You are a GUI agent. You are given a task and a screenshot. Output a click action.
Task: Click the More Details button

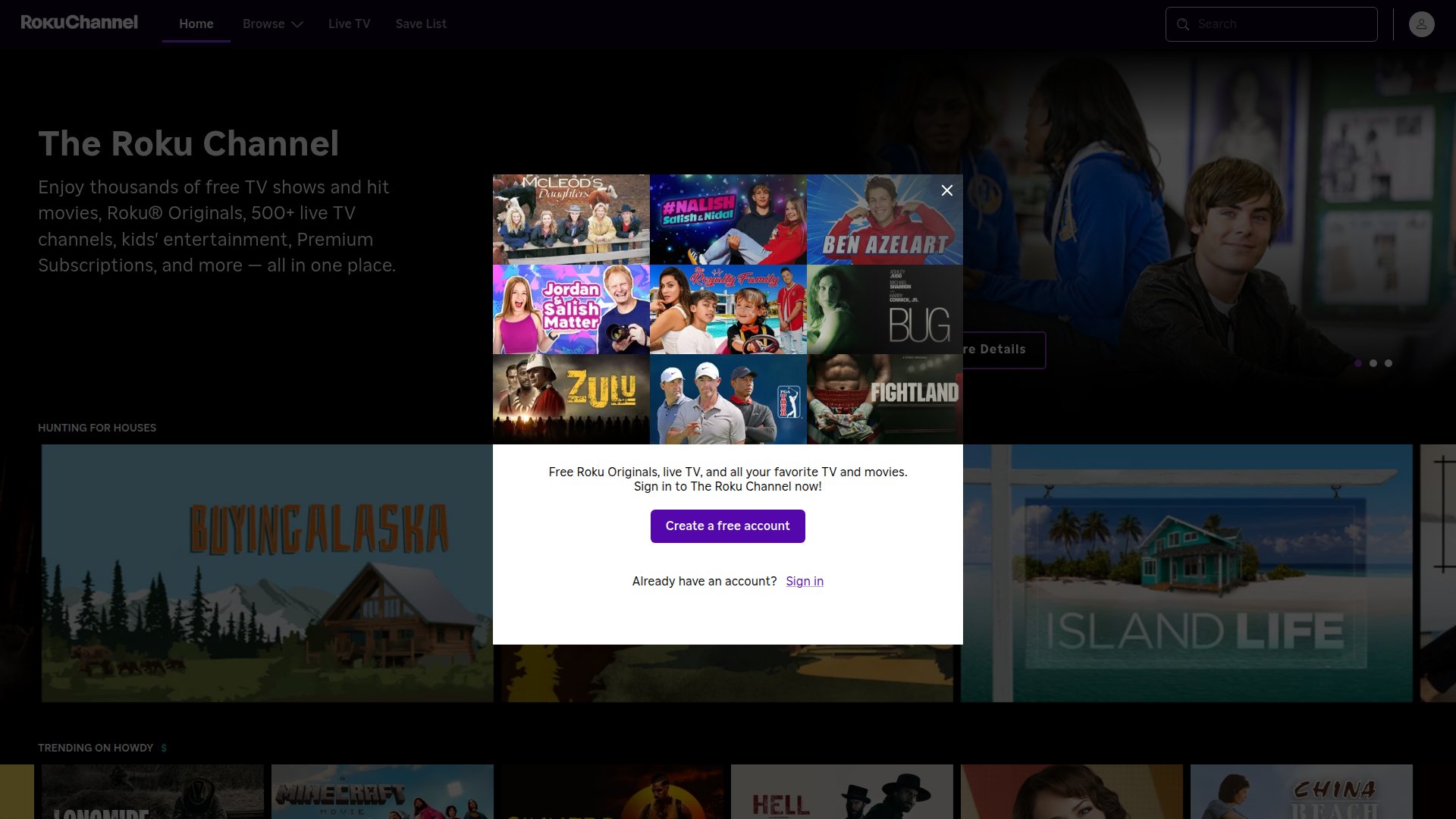coord(1004,350)
